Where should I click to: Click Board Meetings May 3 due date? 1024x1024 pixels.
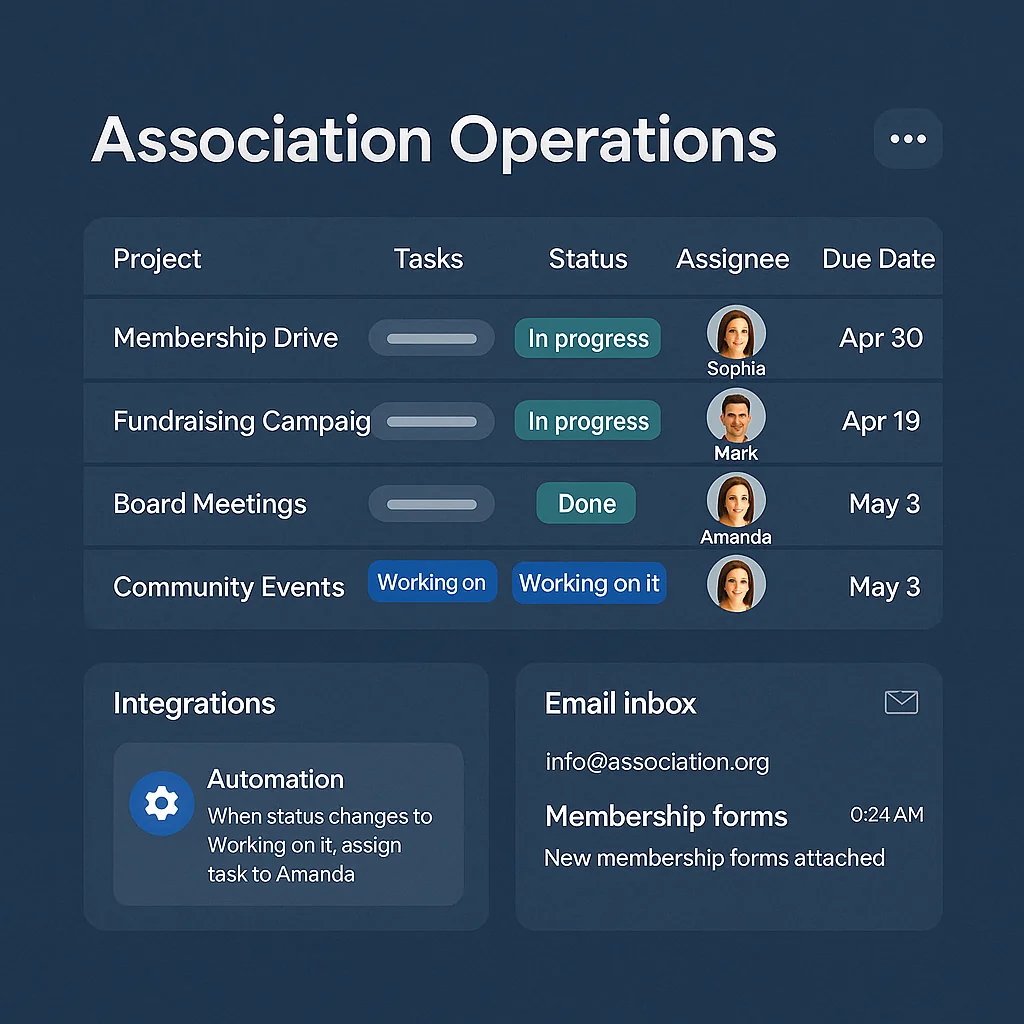tap(884, 504)
